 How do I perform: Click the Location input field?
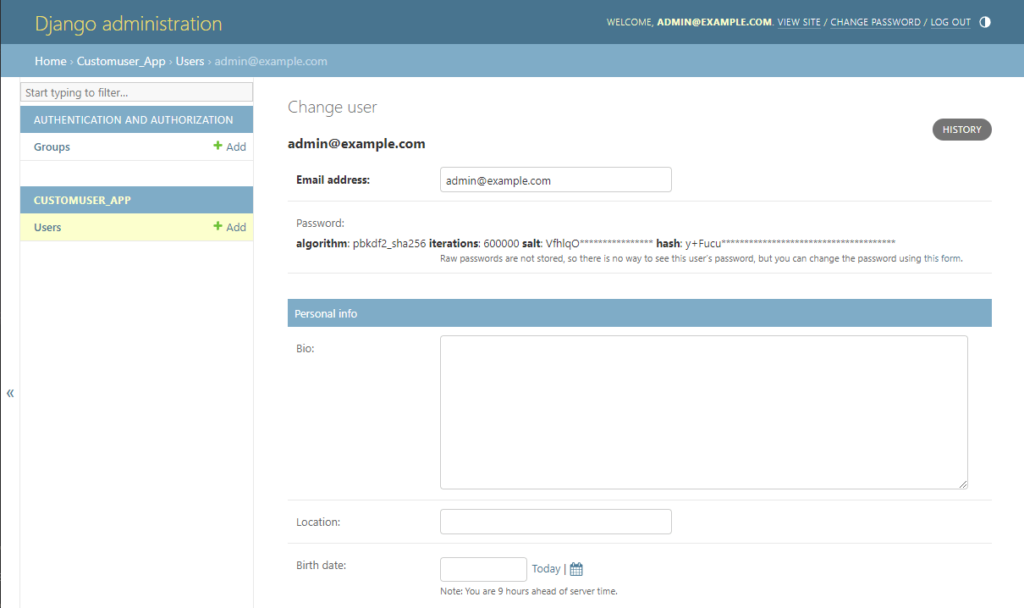[555, 522]
